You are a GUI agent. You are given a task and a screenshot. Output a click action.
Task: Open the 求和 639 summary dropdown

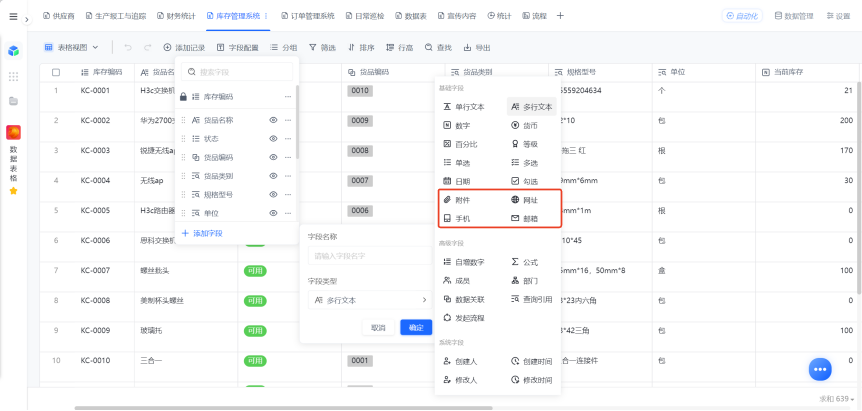[837, 399]
